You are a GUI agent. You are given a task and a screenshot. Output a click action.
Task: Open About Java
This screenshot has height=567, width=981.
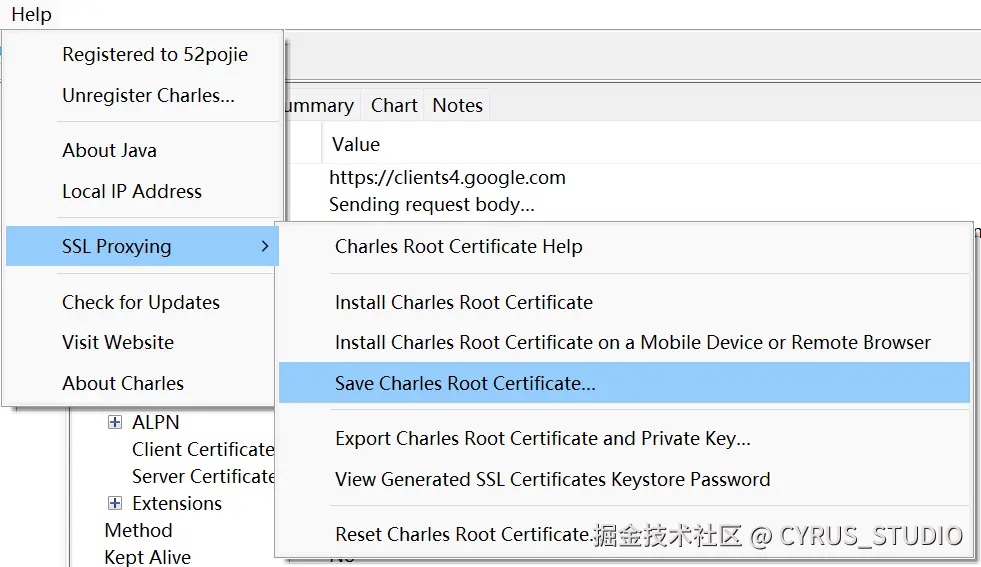point(109,150)
